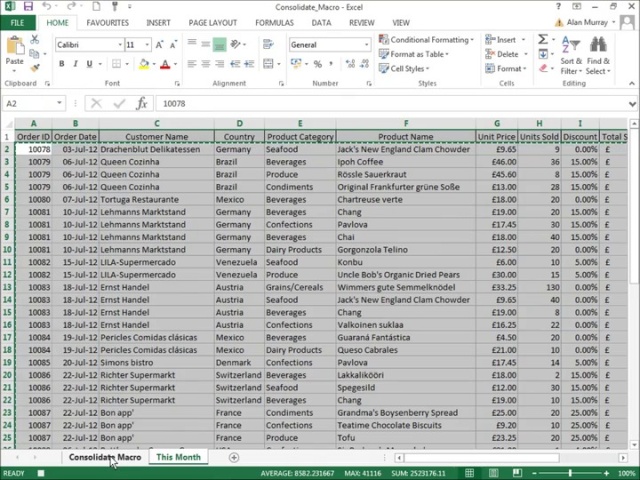This screenshot has height=480, width=640.
Task: Apply Comma Style format
Action: 331,64
